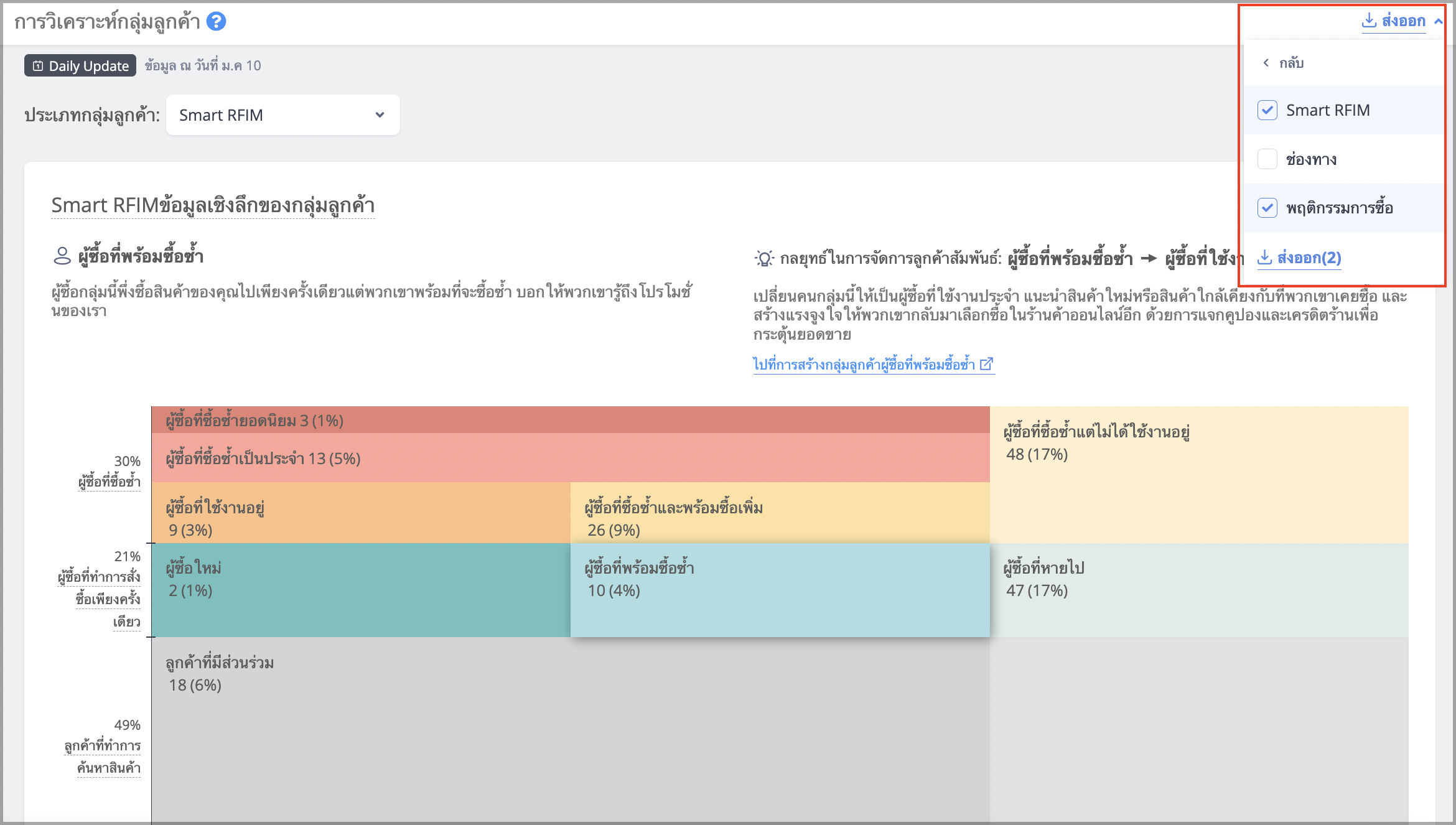Click the user icon beside ผู้ซื้อที่พร้อมซื้อซ้ำ

(x=62, y=256)
